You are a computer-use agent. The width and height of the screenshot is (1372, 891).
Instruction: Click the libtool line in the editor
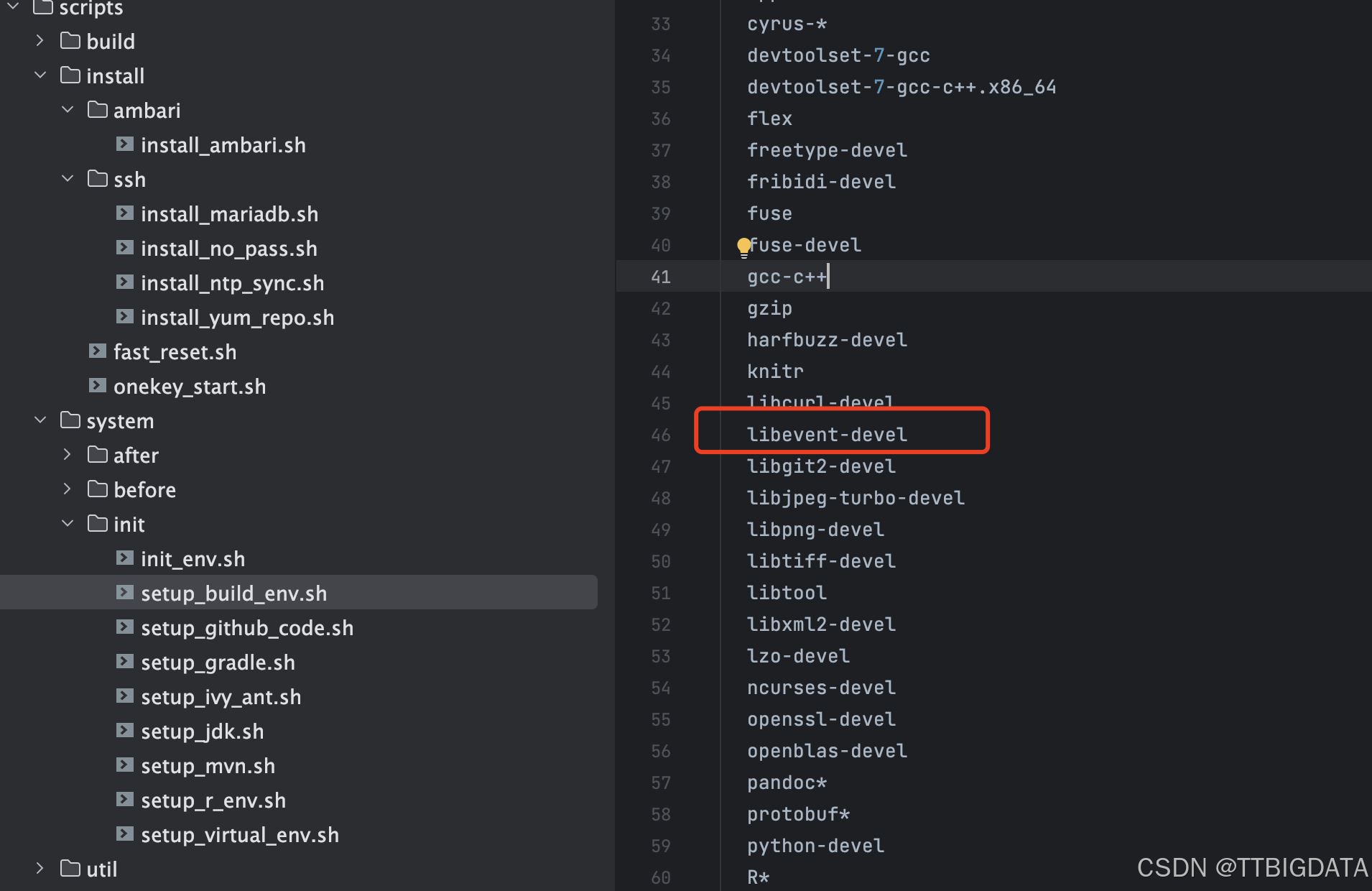(x=787, y=593)
